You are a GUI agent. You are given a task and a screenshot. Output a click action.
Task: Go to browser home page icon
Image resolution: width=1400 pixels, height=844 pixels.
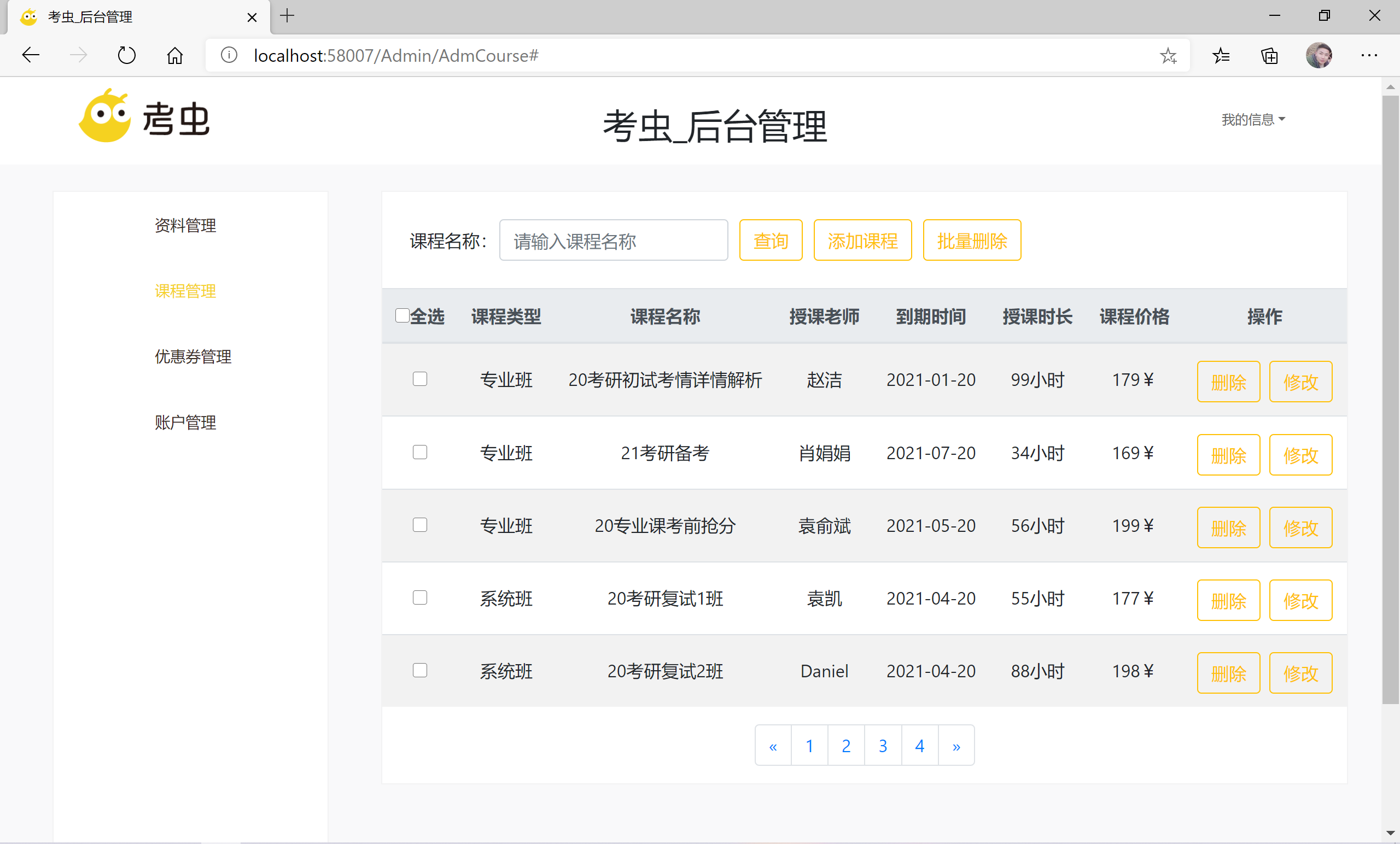click(174, 55)
